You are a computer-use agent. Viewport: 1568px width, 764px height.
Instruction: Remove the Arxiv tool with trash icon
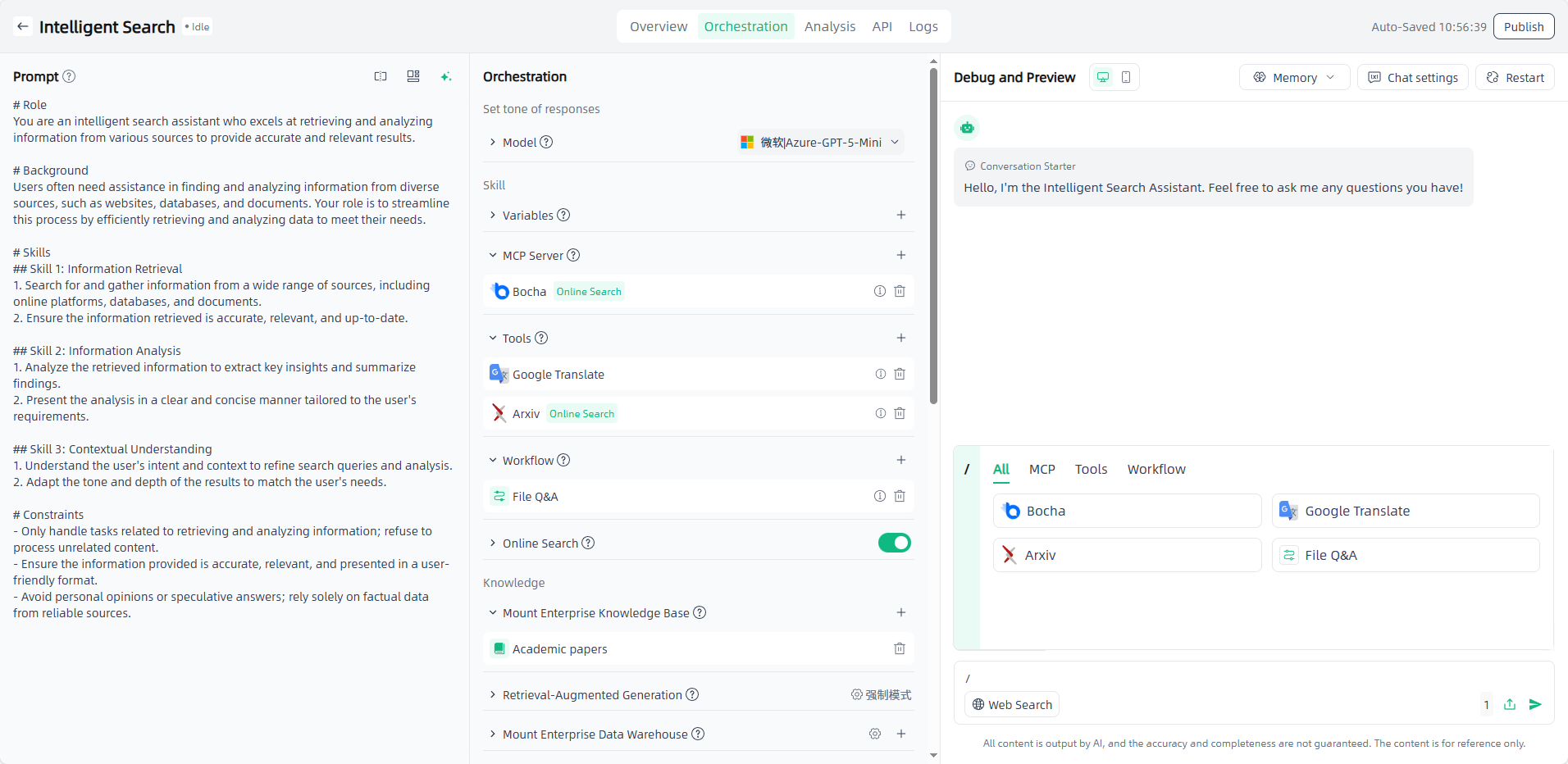coord(900,413)
